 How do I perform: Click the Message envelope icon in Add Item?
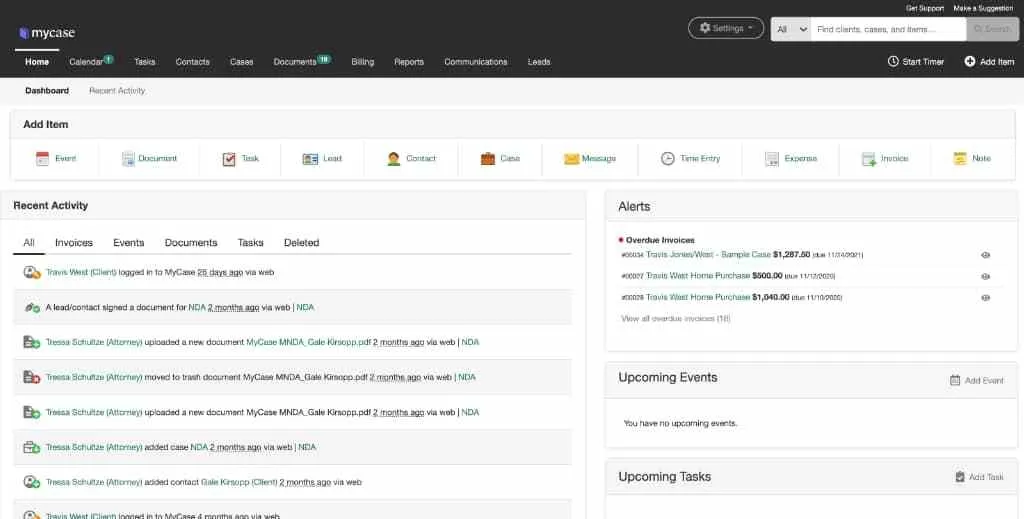coord(571,159)
